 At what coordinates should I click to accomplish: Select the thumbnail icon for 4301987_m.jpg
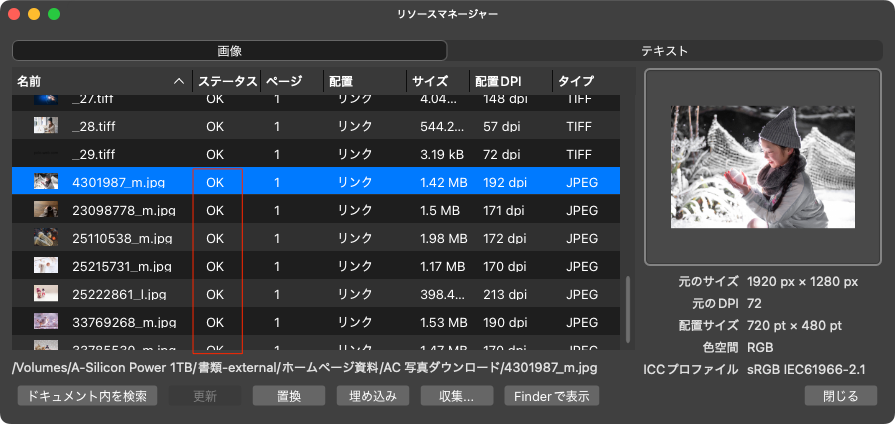click(46, 182)
